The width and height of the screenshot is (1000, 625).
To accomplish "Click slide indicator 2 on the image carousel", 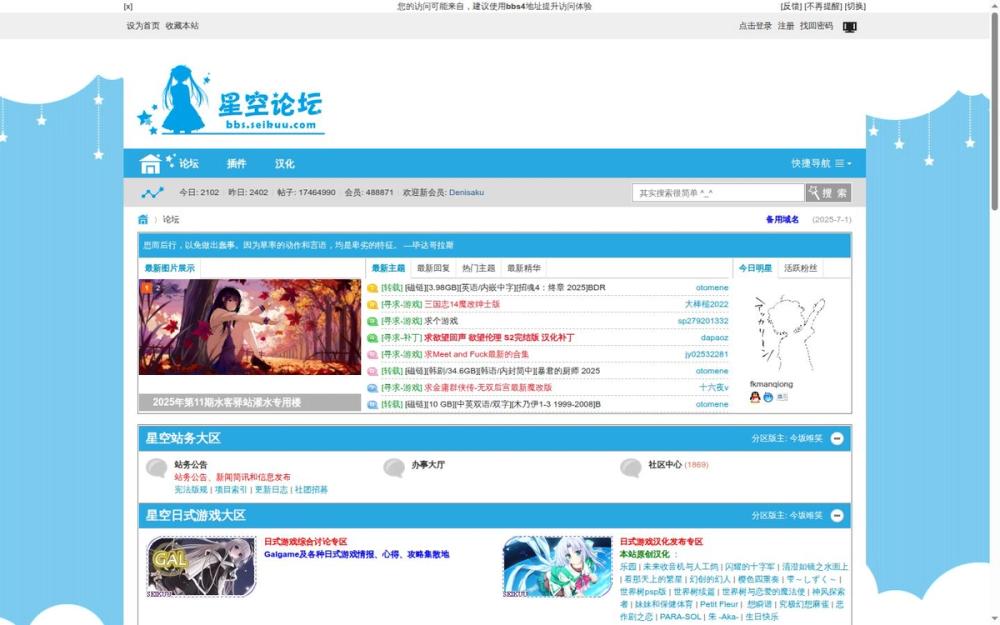I will coord(158,288).
